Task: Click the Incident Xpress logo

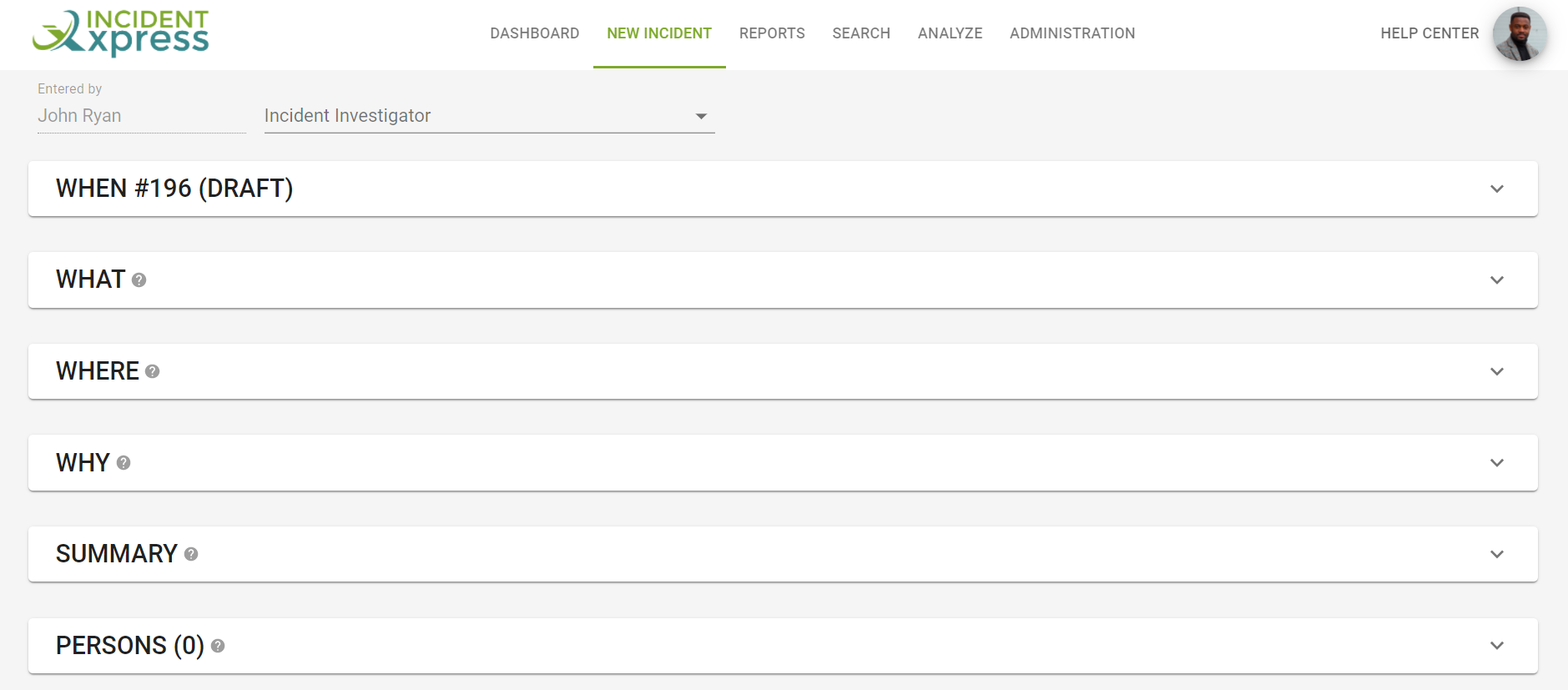Action: pyautogui.click(x=120, y=33)
